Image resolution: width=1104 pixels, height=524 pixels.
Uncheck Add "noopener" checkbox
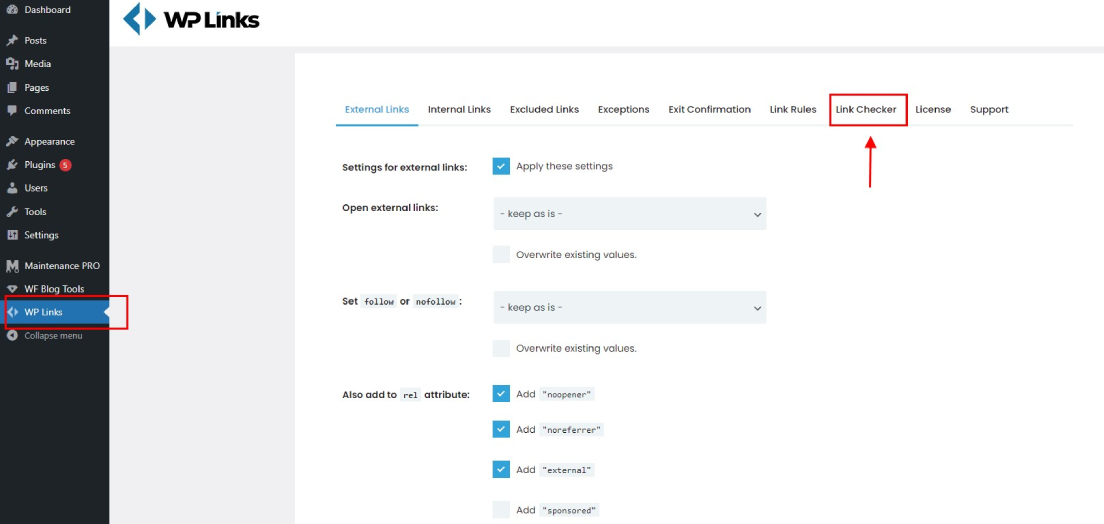coord(501,394)
